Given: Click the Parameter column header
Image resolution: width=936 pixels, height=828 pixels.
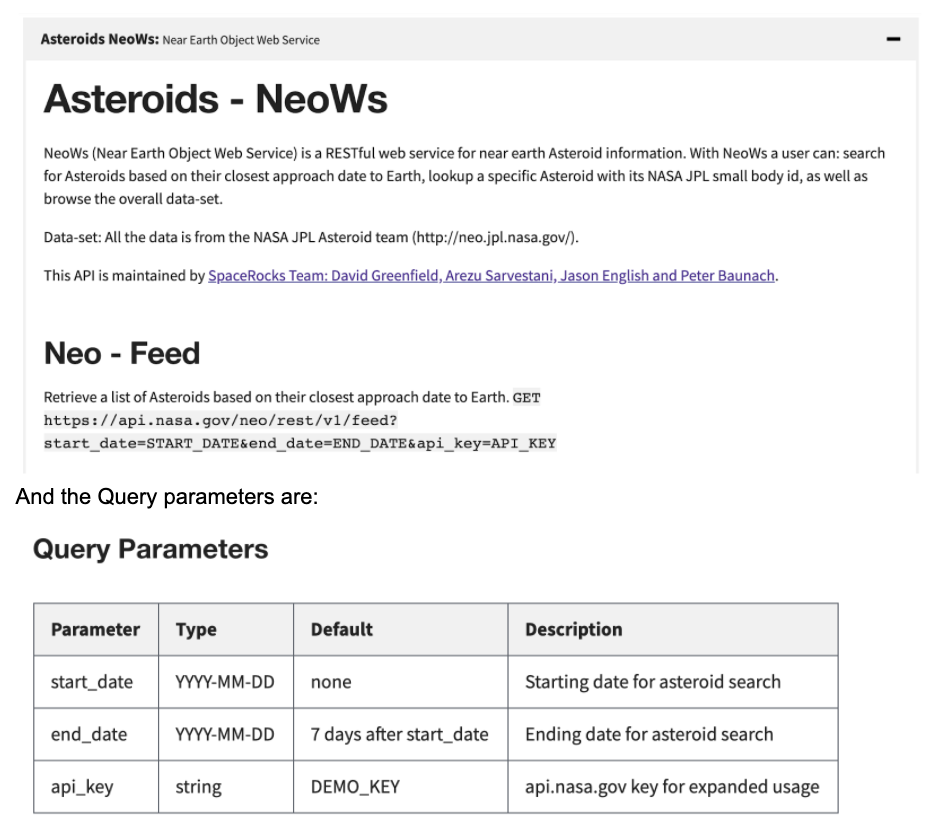Looking at the screenshot, I should click(95, 629).
